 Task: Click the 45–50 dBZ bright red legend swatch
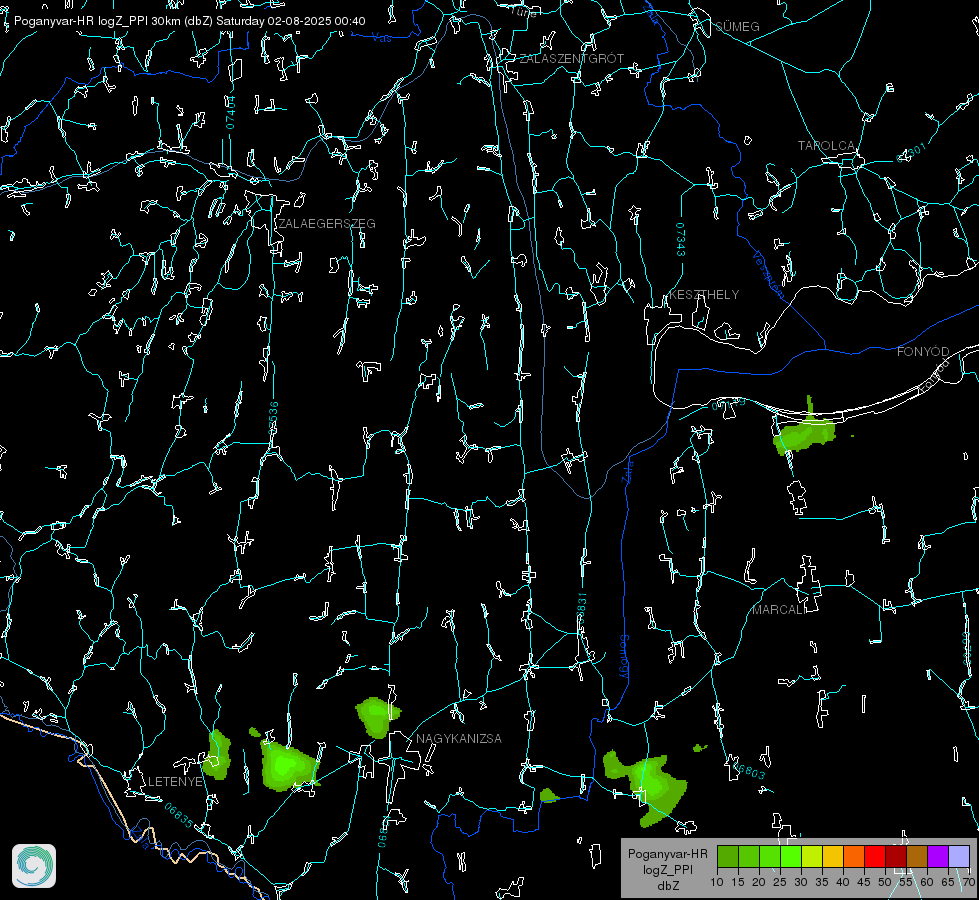pos(875,857)
